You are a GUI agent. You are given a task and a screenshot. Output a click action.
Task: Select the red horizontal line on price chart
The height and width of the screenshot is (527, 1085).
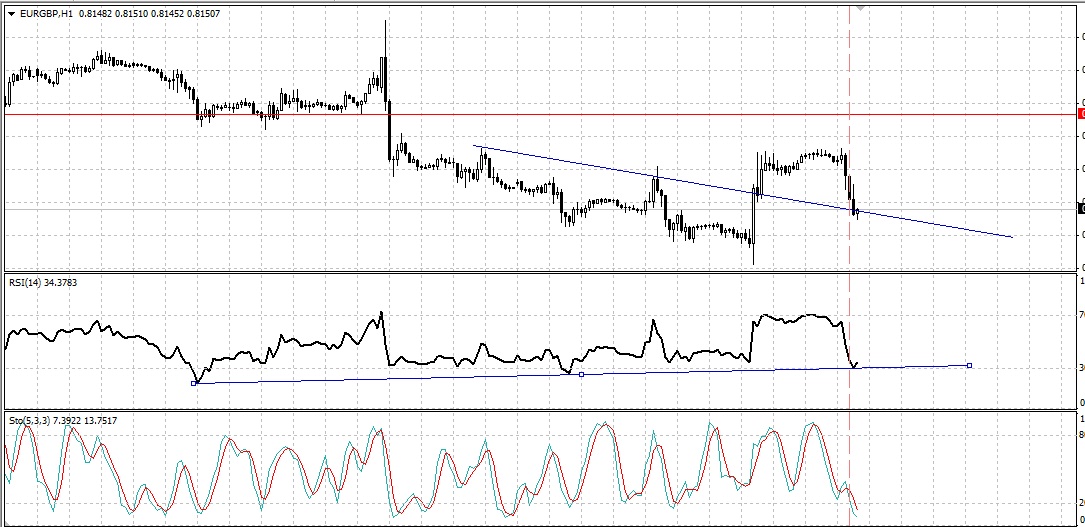[x=540, y=115]
